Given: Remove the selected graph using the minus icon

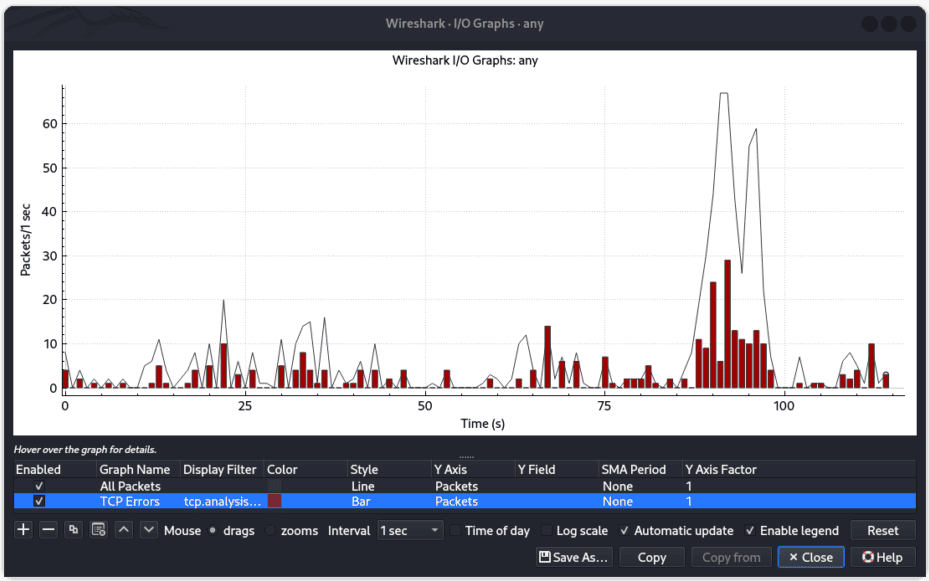Looking at the screenshot, I should pos(48,529).
